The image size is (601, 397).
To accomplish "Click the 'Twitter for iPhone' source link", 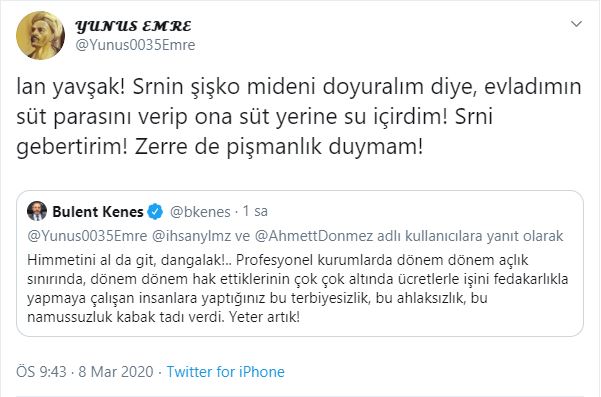I will click(x=225, y=372).
